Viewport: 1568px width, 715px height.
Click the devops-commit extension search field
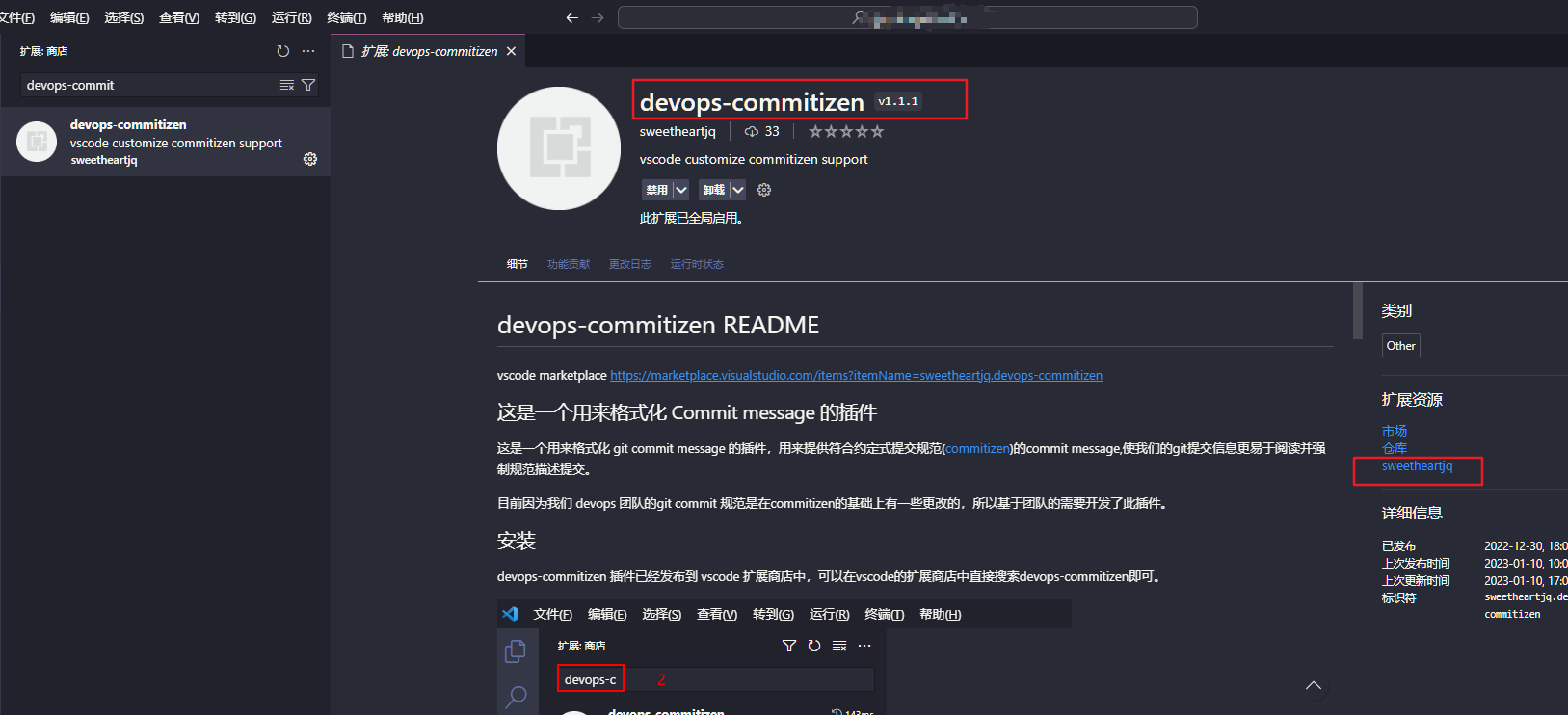pos(145,85)
